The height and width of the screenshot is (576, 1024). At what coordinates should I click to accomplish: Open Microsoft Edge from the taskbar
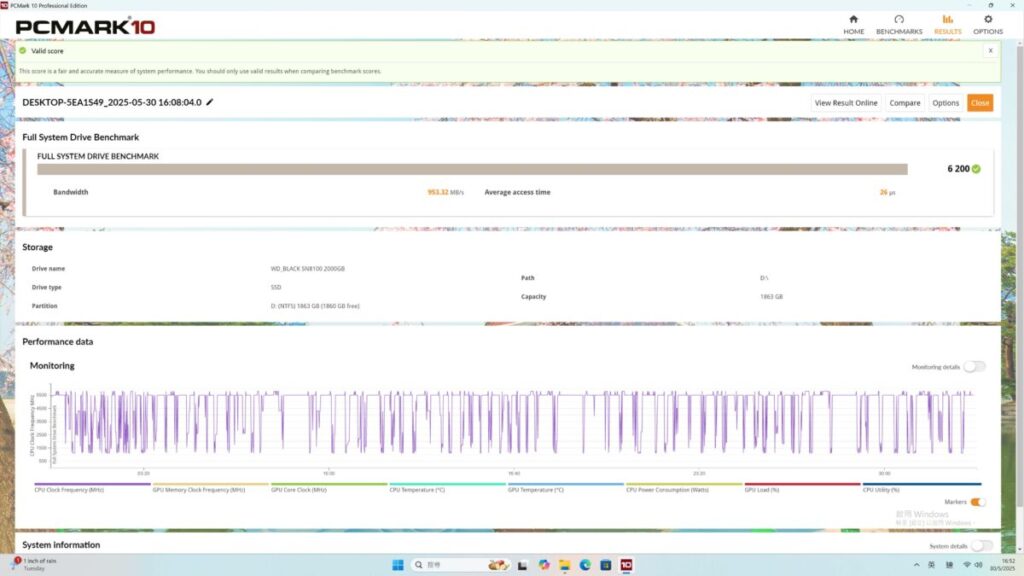pos(585,565)
